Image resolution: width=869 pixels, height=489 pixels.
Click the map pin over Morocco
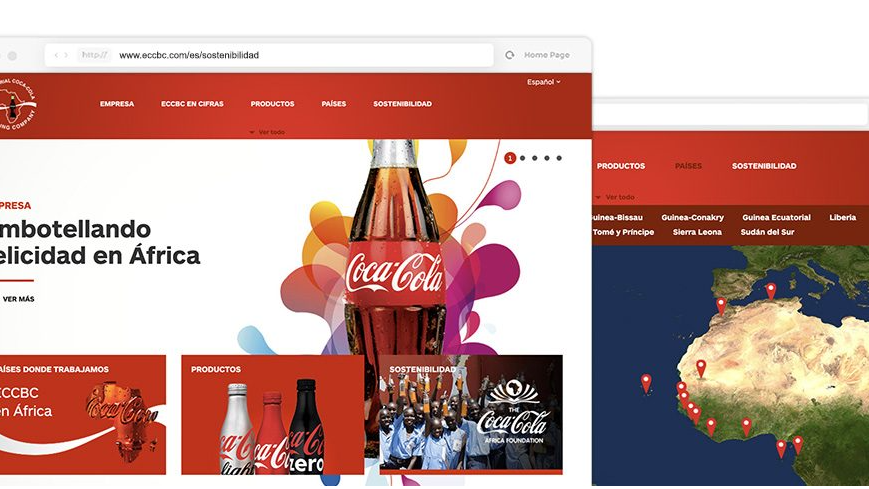coord(721,305)
